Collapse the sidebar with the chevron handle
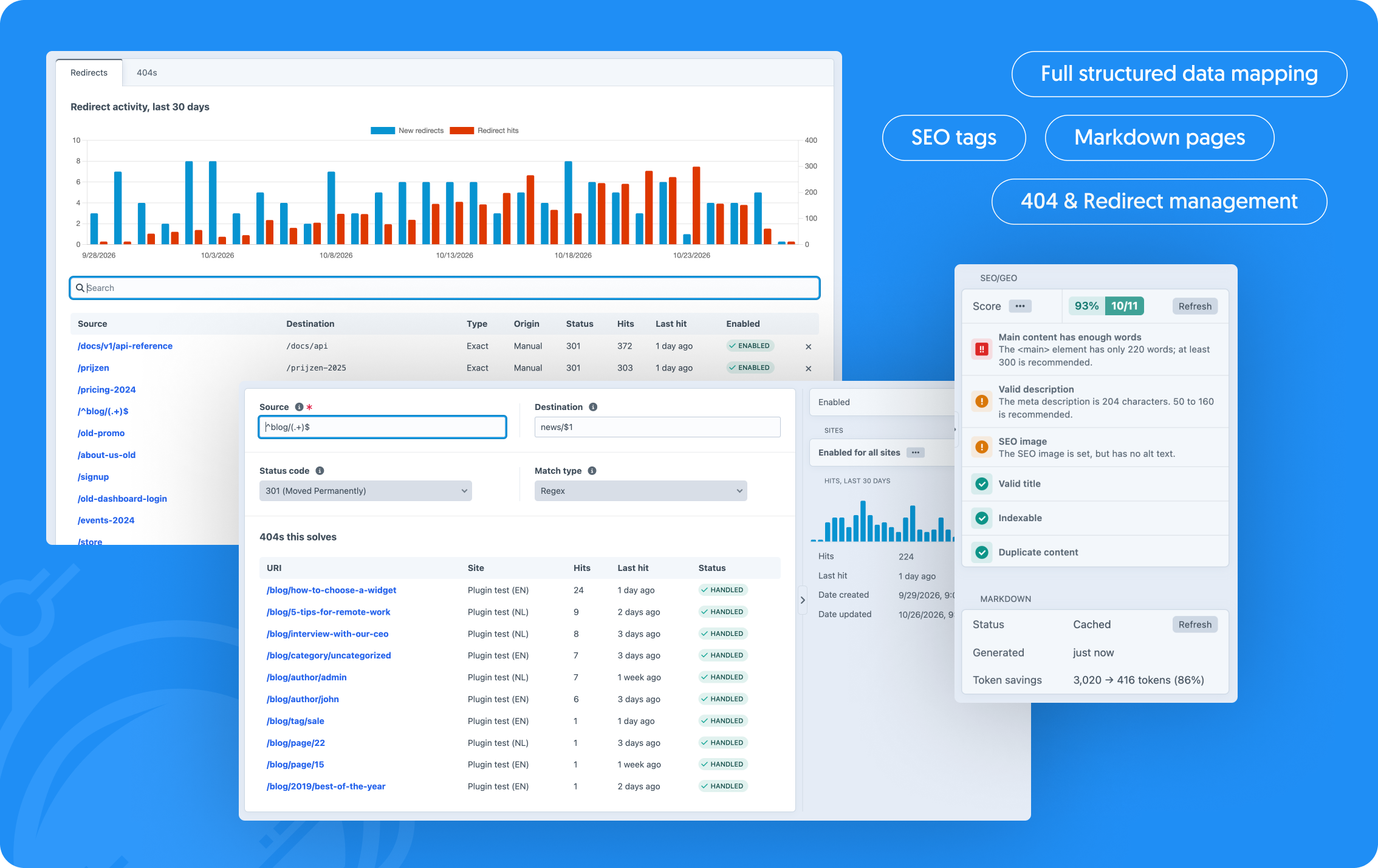This screenshot has height=868, width=1378. [802, 600]
